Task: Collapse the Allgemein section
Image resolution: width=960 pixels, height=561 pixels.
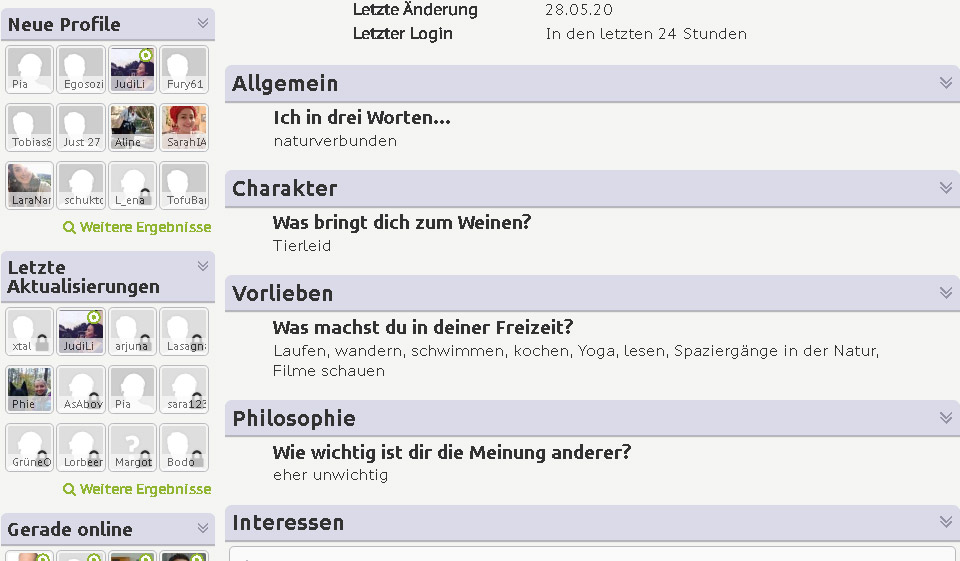Action: (x=946, y=83)
